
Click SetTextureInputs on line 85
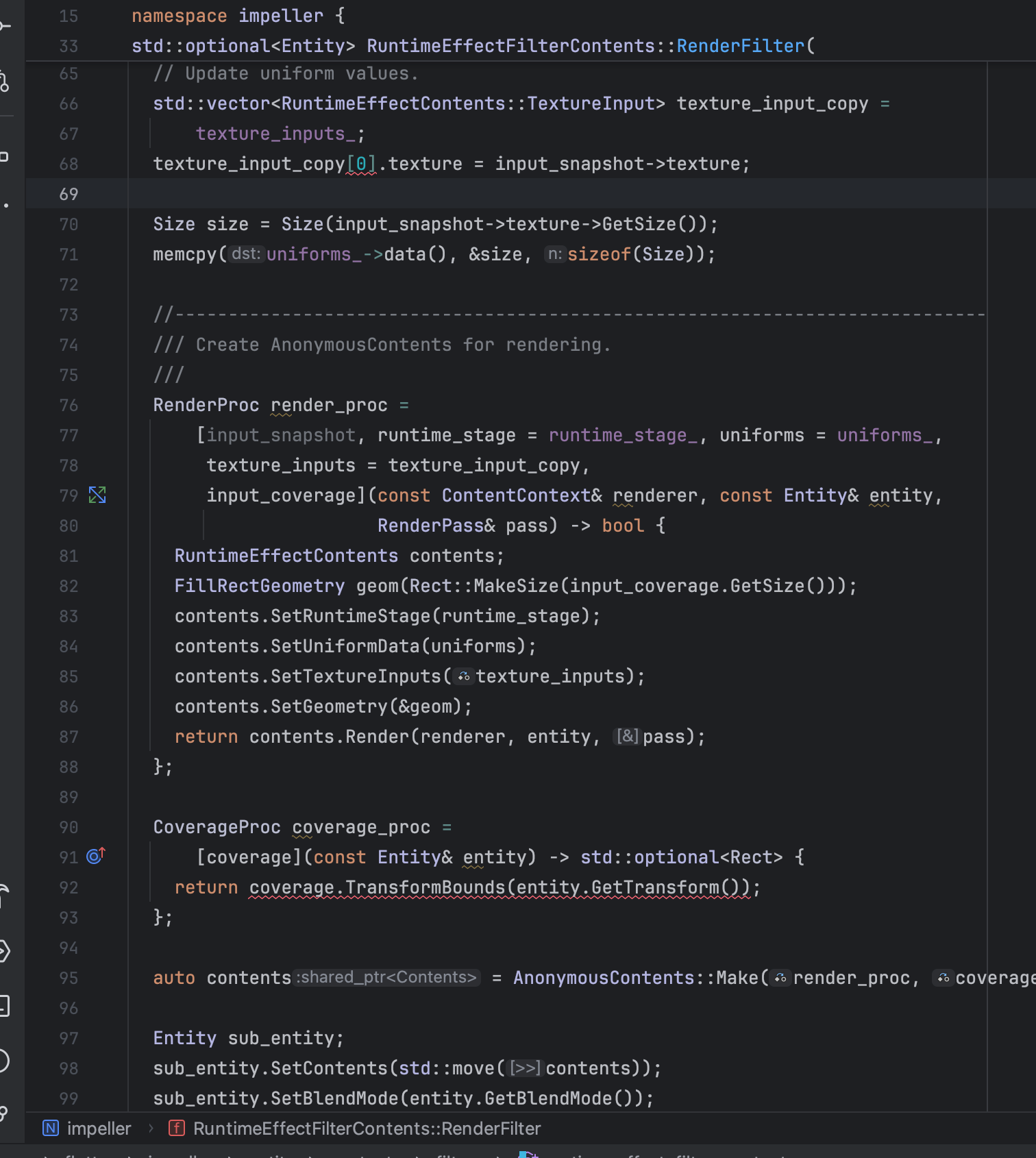pos(356,676)
